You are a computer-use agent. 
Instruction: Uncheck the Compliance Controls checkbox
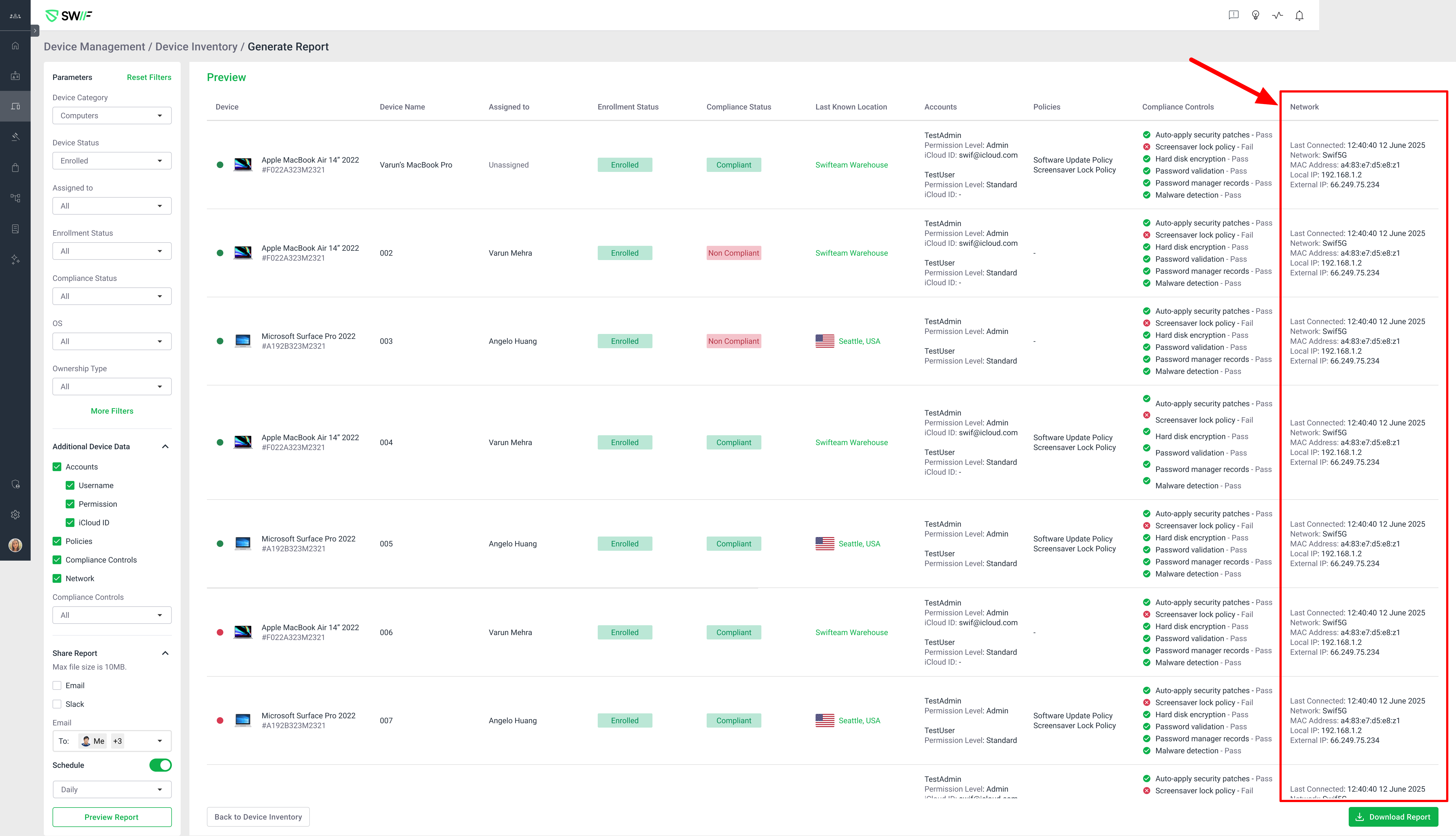[x=57, y=560]
